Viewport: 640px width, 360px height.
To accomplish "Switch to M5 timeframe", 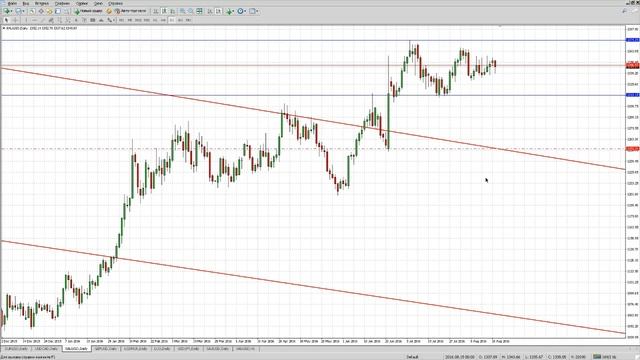I will coord(130,20).
